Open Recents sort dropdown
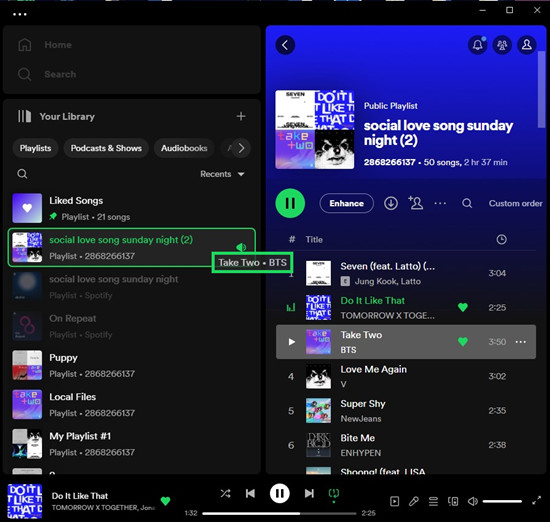Image resolution: width=550 pixels, height=522 pixels. 222,174
